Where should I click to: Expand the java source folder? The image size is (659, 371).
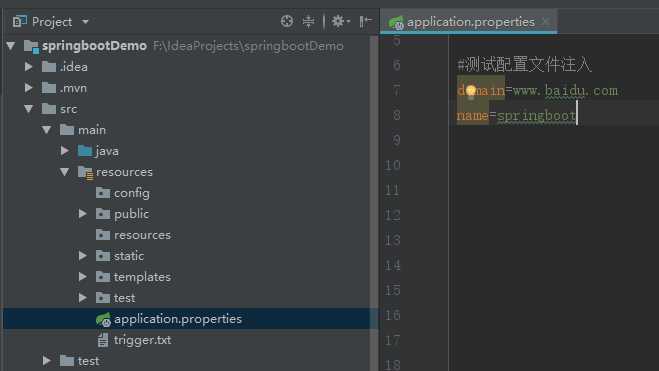[65, 150]
